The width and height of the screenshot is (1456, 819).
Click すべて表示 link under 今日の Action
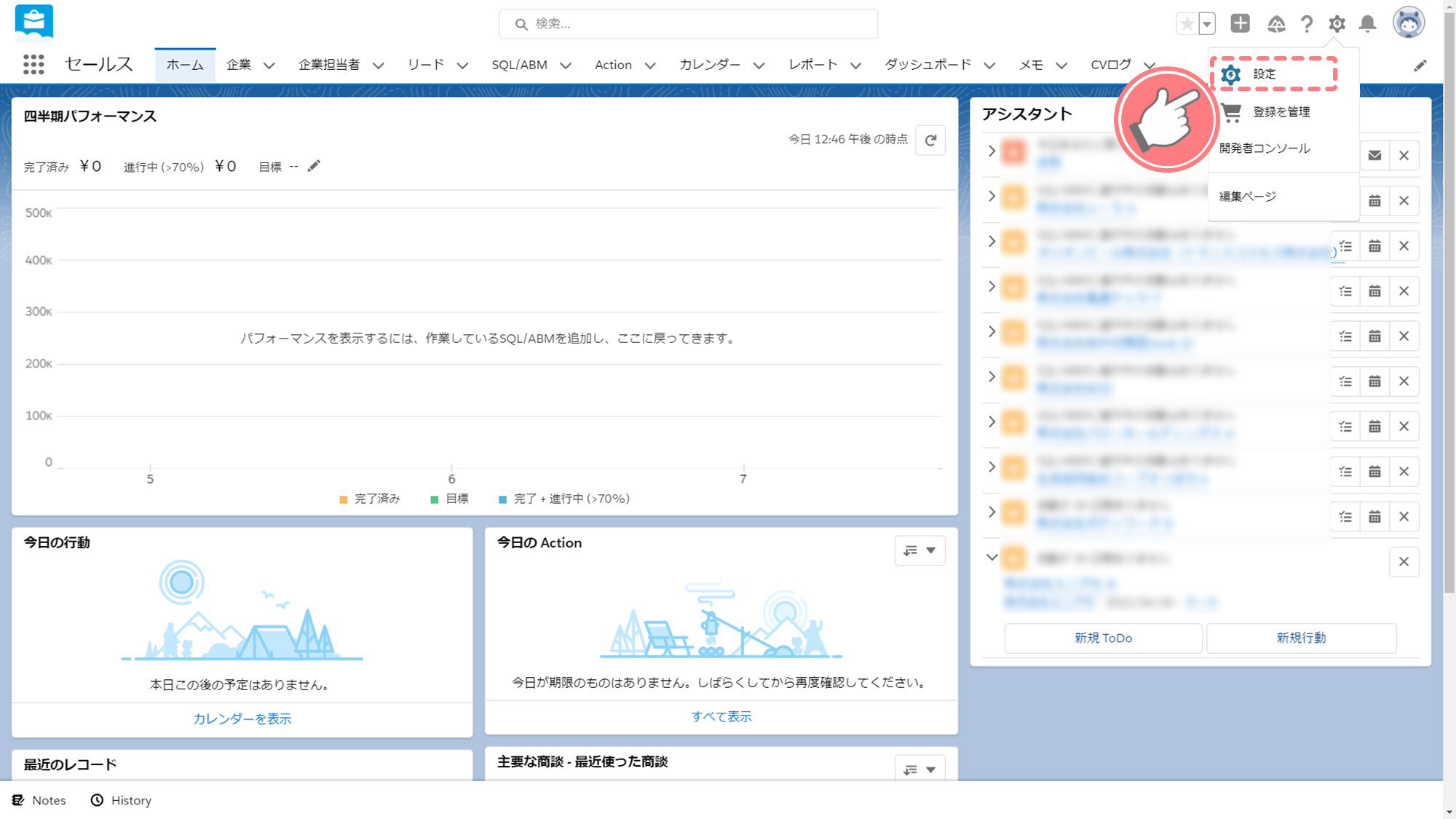coord(721,716)
